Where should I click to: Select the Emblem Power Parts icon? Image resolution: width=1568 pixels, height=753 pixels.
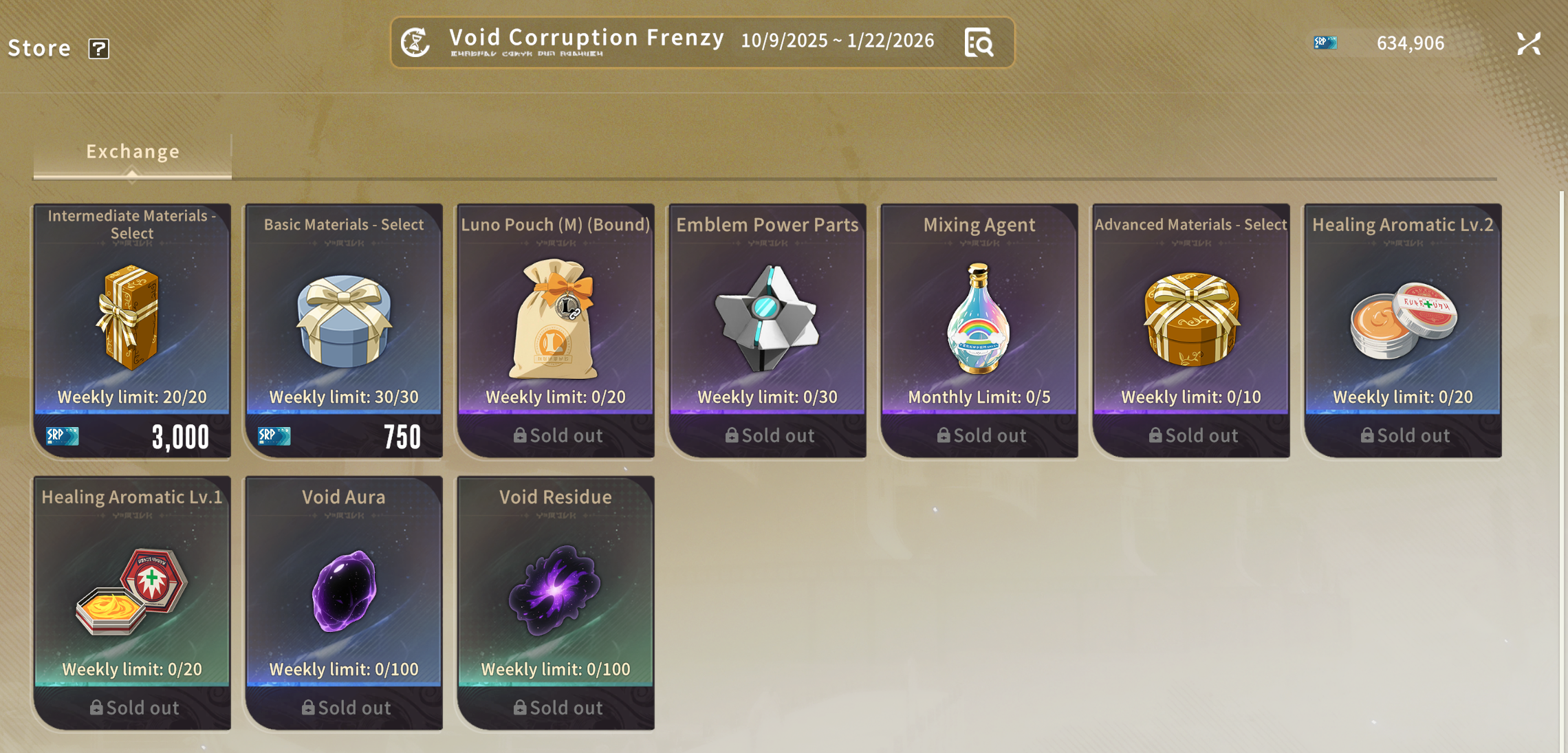[x=767, y=318]
